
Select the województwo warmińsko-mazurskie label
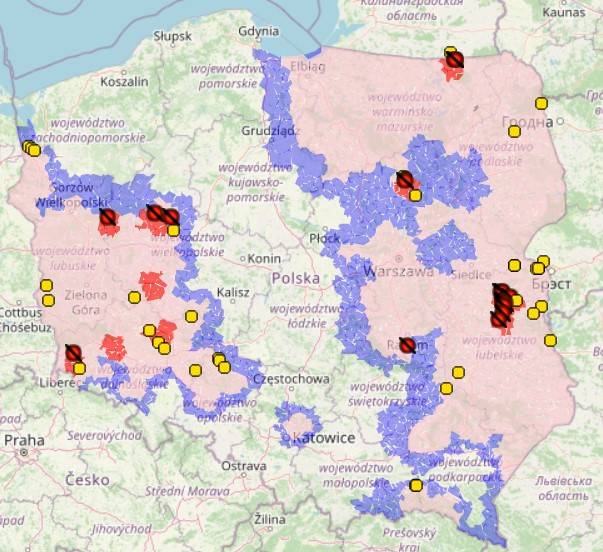point(404,111)
